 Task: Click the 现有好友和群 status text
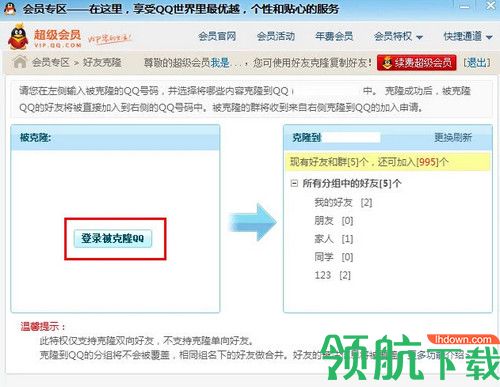point(369,162)
